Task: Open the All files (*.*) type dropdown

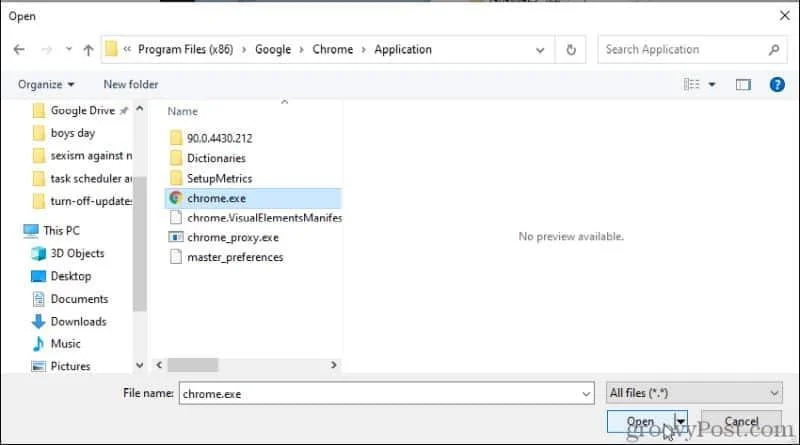Action: (x=694, y=393)
